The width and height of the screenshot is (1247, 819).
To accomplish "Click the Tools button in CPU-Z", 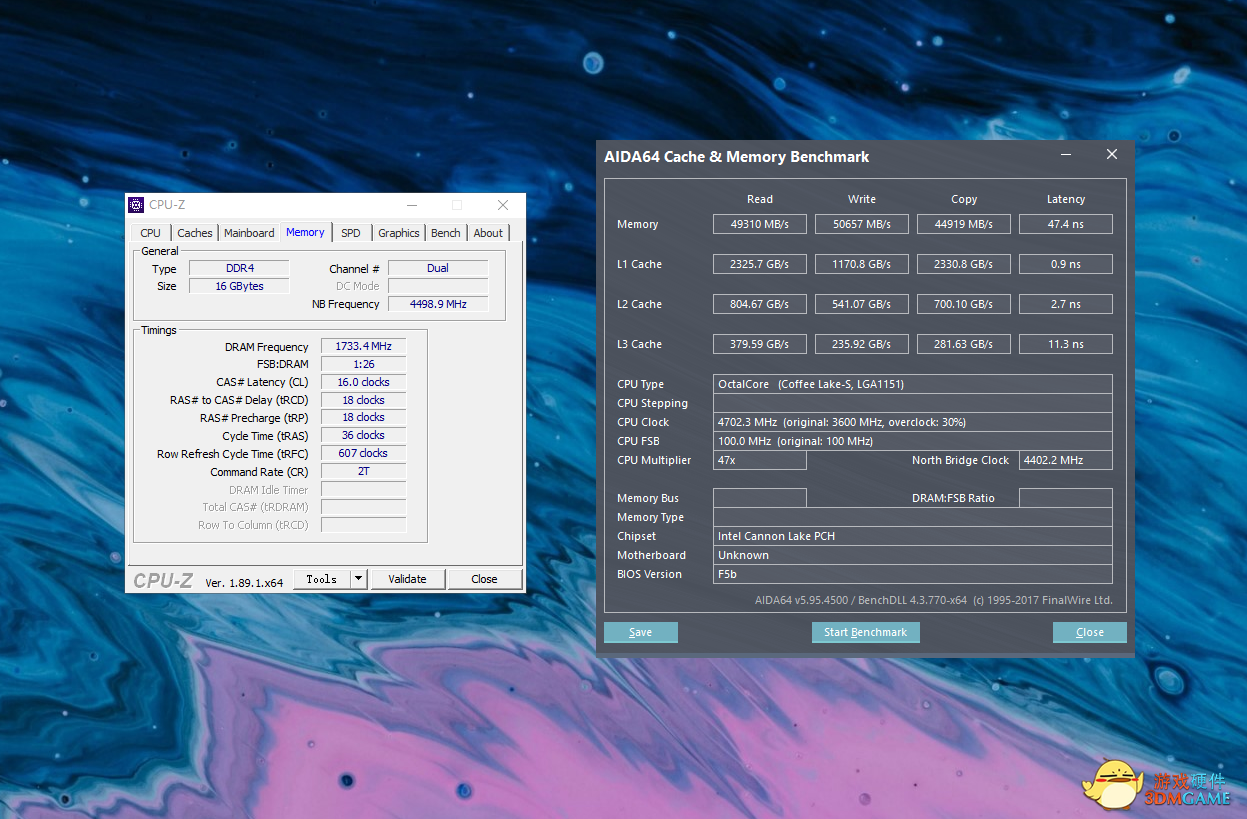I will tap(322, 579).
